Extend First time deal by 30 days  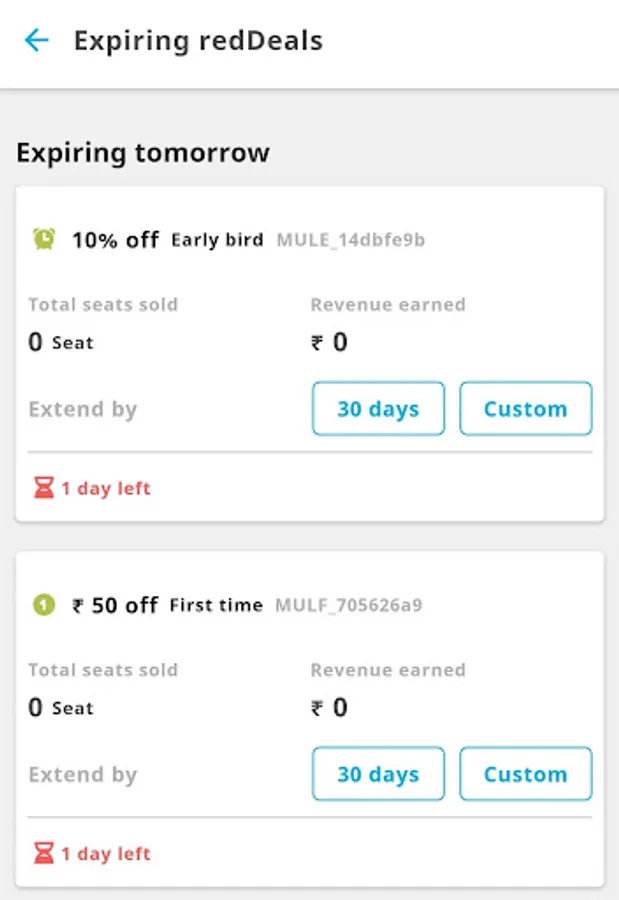(x=378, y=774)
